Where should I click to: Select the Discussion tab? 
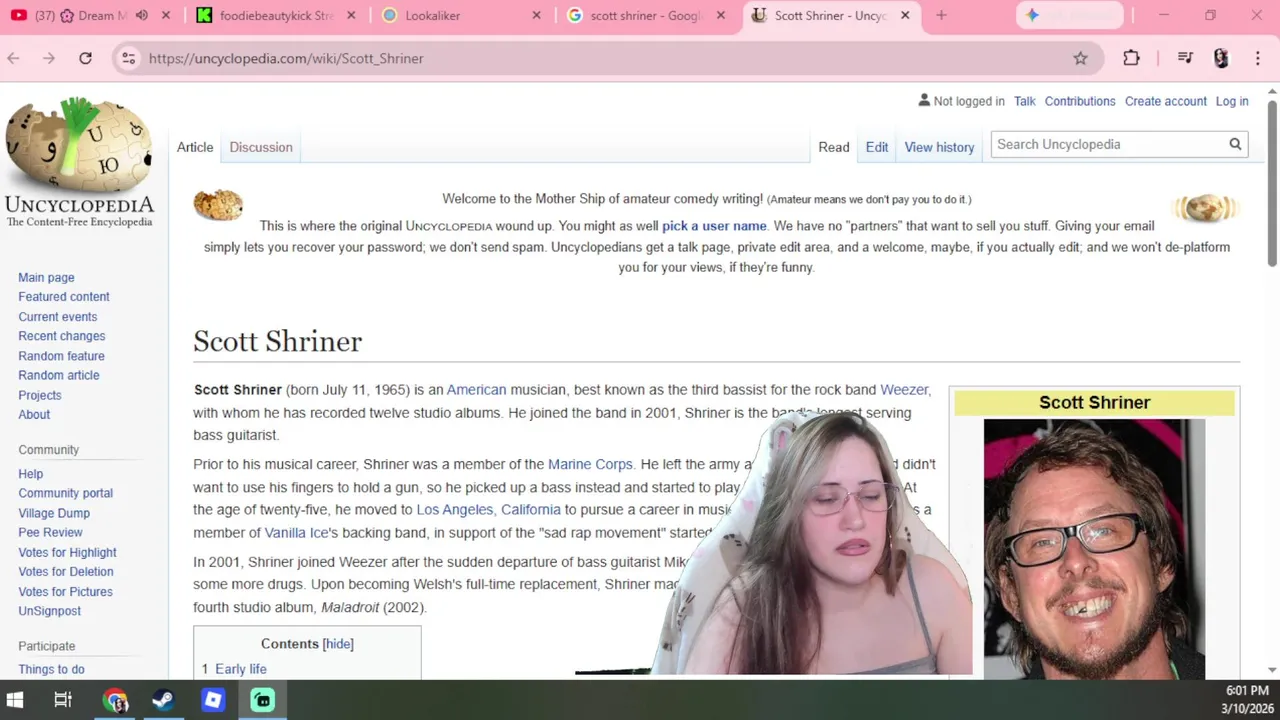pos(261,147)
